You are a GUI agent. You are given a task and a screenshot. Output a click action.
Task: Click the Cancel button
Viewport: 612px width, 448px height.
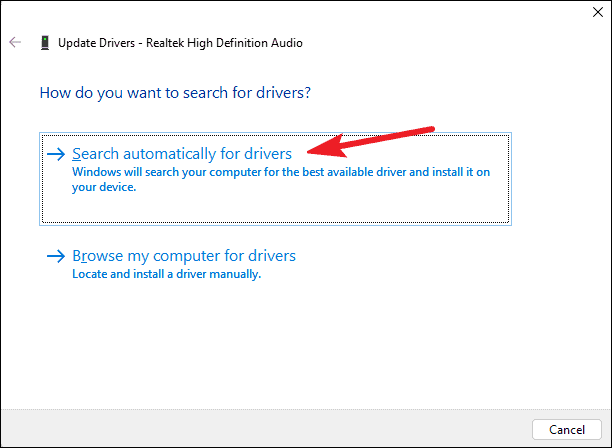(x=567, y=430)
